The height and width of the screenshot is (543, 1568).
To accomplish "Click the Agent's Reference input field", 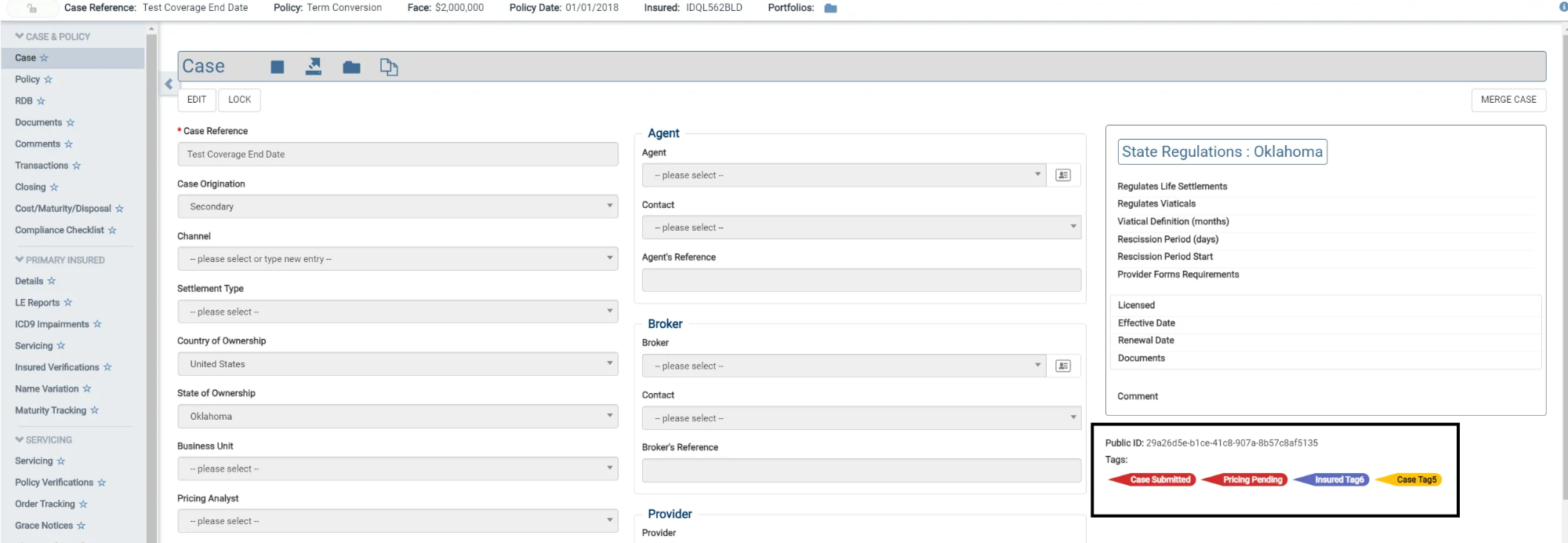I will pos(861,280).
